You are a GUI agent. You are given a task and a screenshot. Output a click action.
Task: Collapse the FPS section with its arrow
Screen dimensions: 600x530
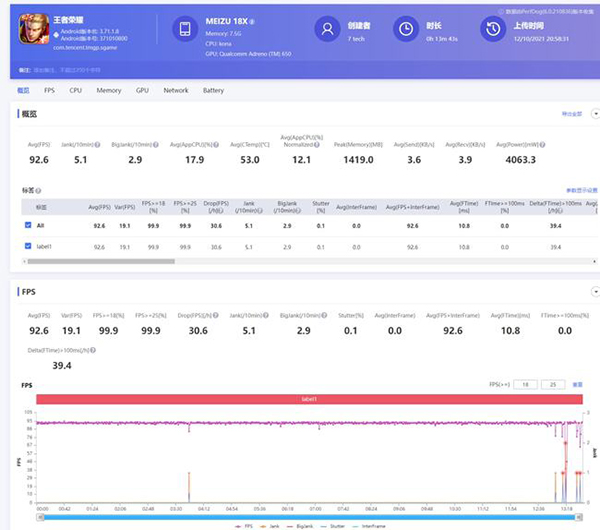[x=594, y=291]
